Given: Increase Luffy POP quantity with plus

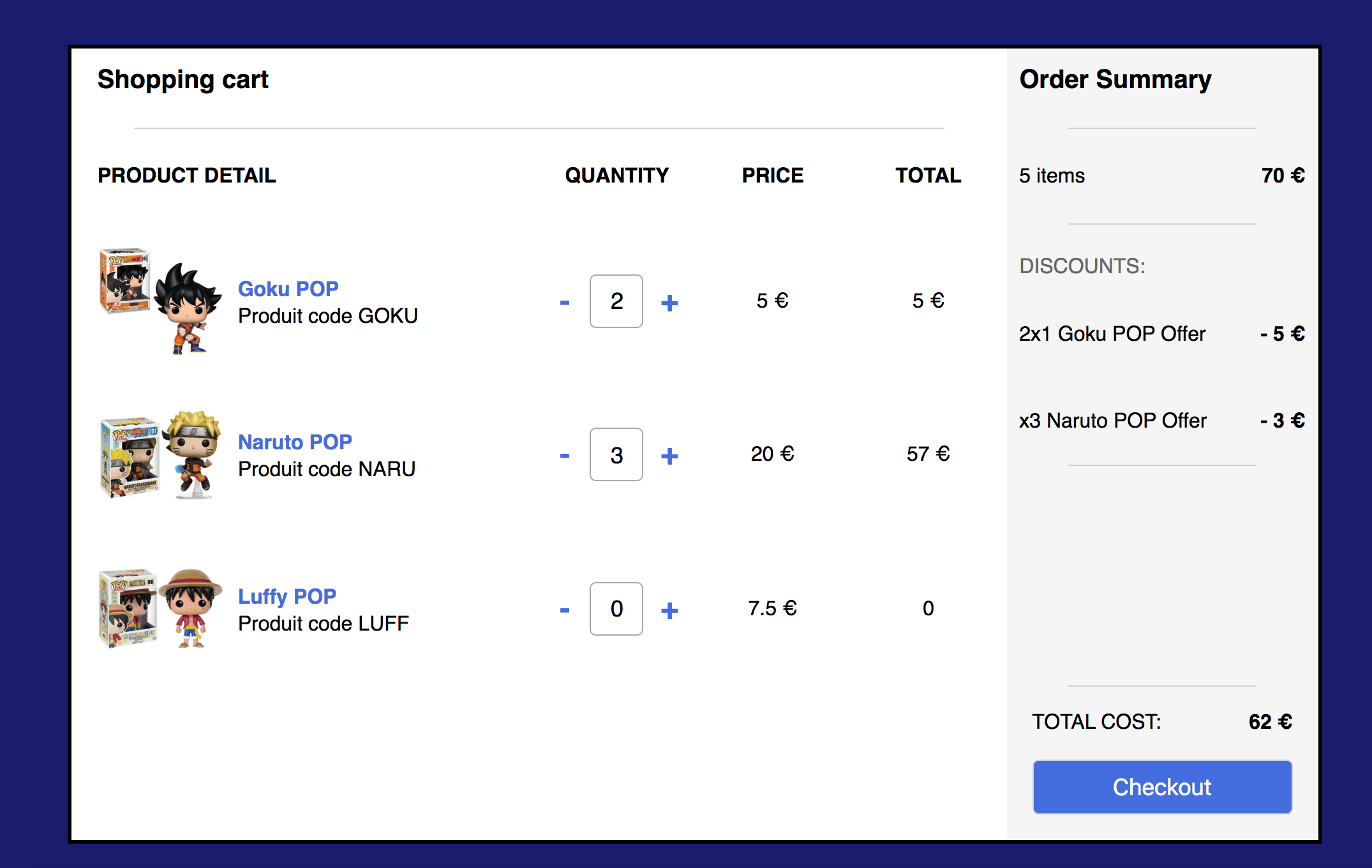Looking at the screenshot, I should (x=669, y=610).
